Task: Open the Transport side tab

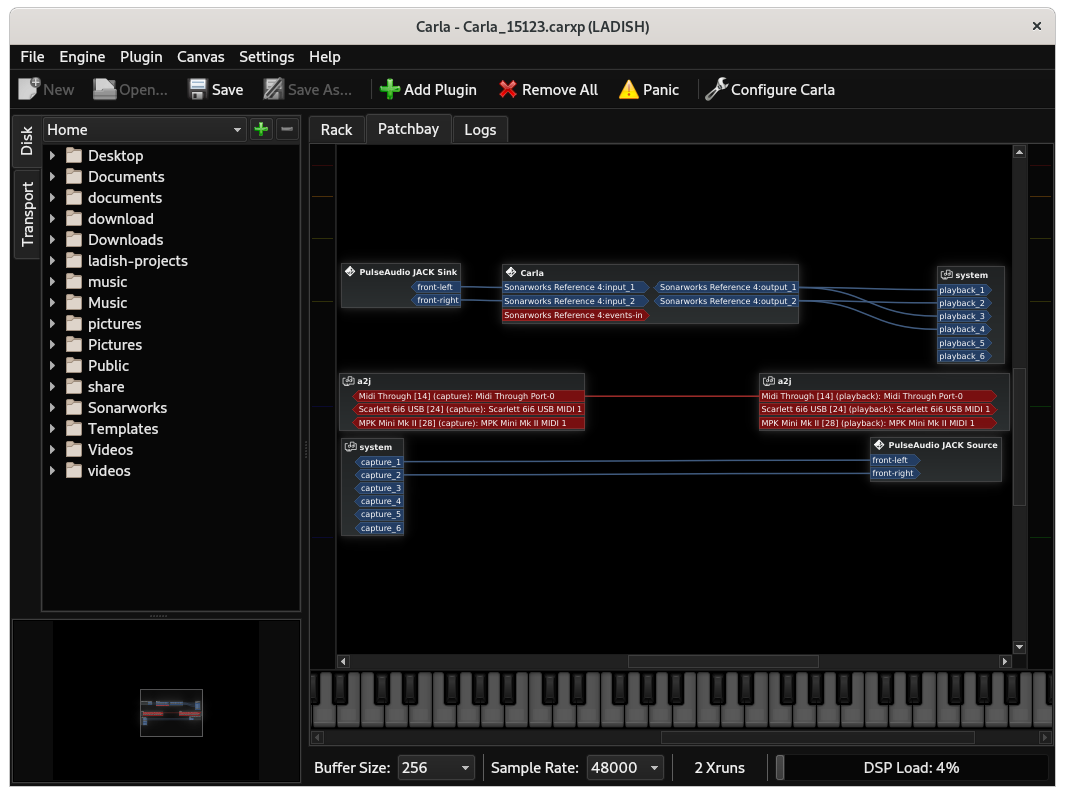Action: click(26, 214)
